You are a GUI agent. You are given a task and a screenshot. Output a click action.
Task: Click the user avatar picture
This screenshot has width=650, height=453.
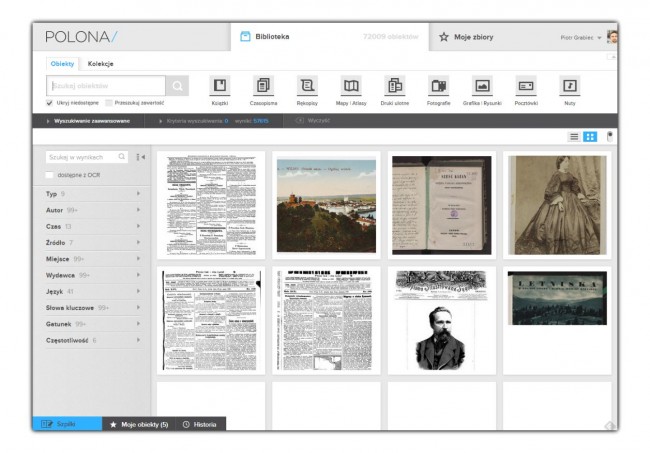[612, 36]
